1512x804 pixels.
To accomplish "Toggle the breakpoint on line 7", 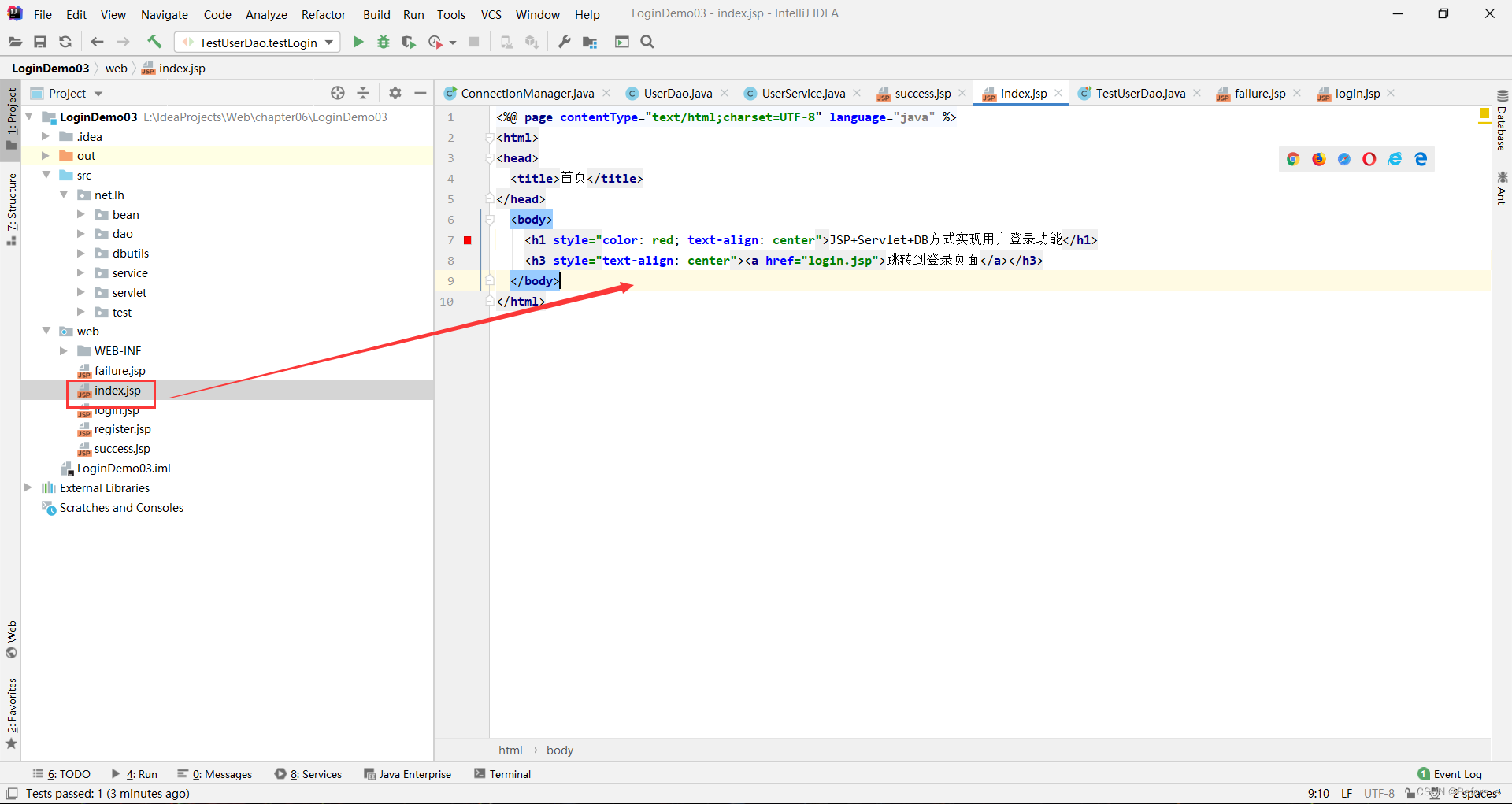I will coord(467,240).
